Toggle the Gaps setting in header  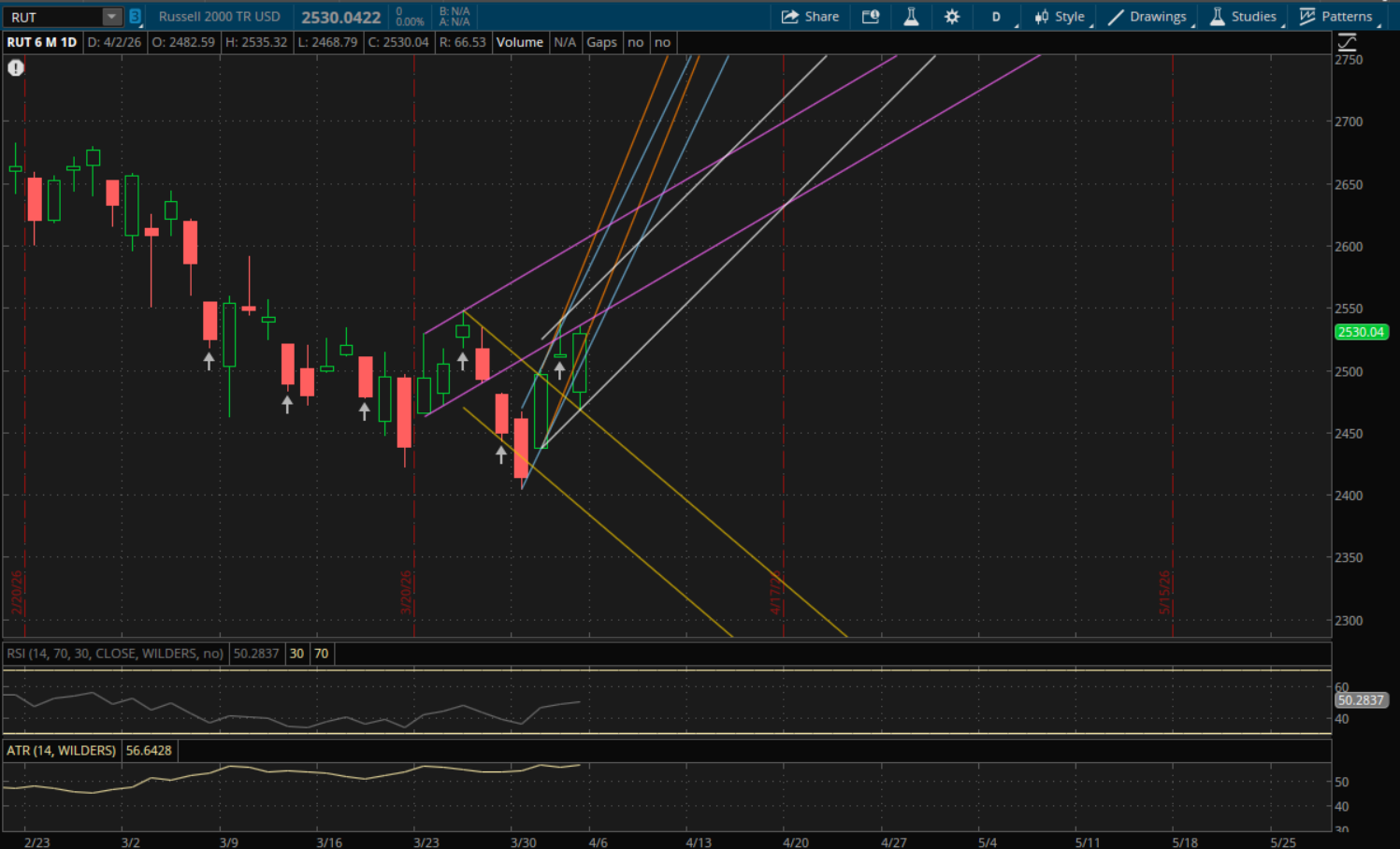tap(601, 42)
